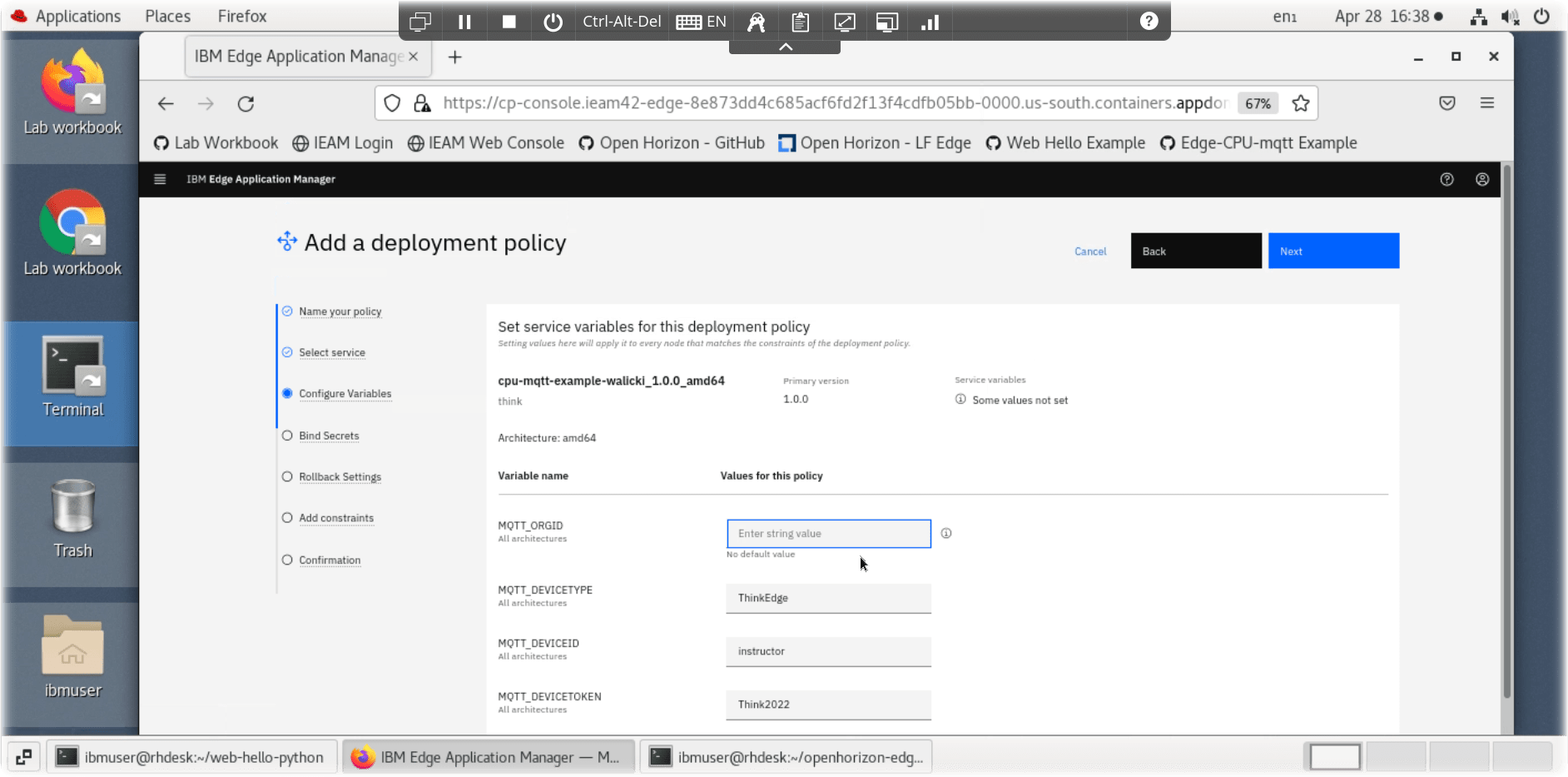Open the Chrome desktop Lab workbook shortcut
Image resolution: width=1568 pixels, height=777 pixels.
pyautogui.click(x=72, y=233)
